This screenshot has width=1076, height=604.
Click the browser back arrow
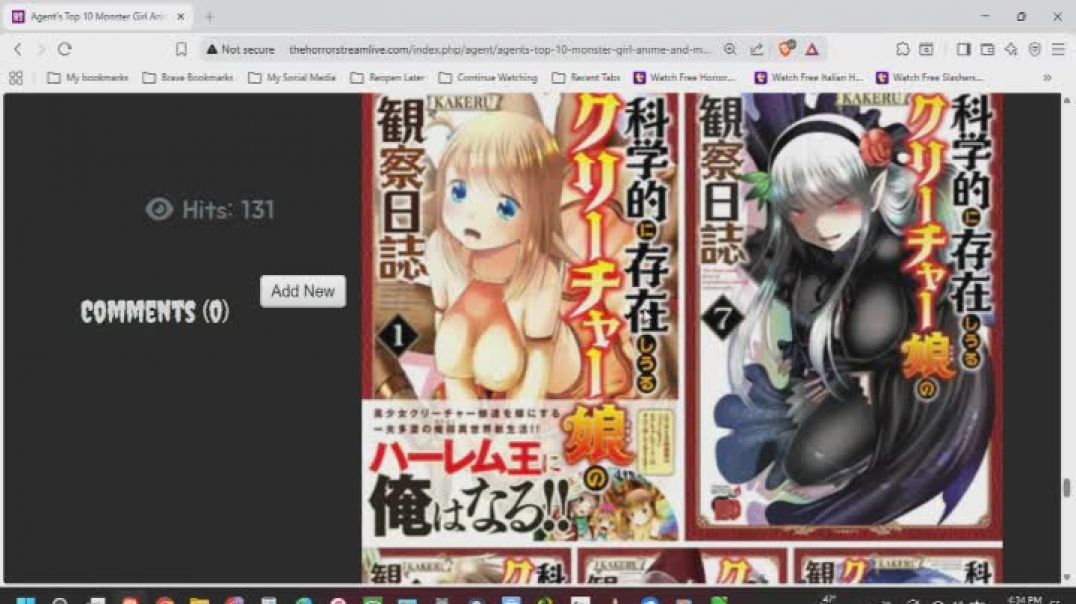pyautogui.click(x=17, y=49)
